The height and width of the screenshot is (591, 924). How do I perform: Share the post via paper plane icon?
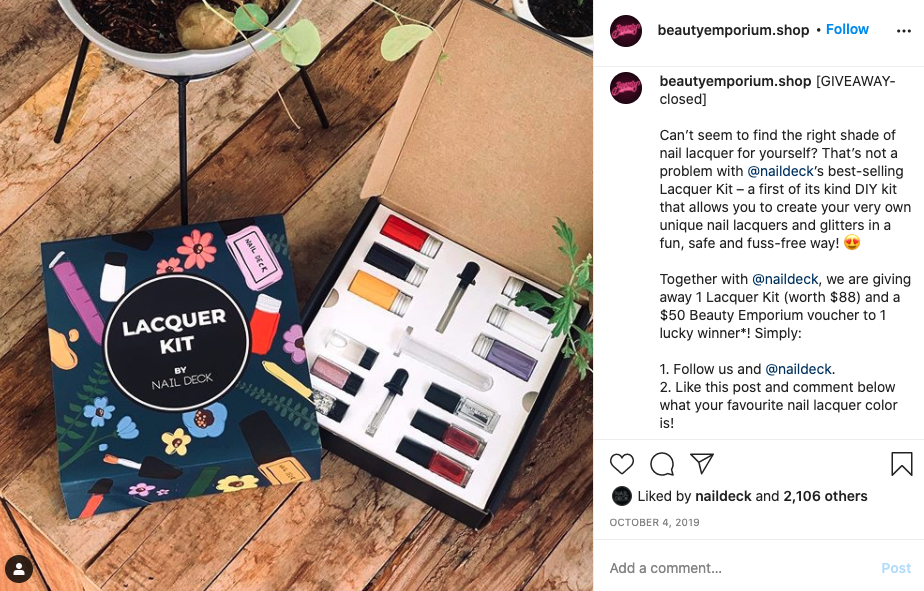[702, 464]
